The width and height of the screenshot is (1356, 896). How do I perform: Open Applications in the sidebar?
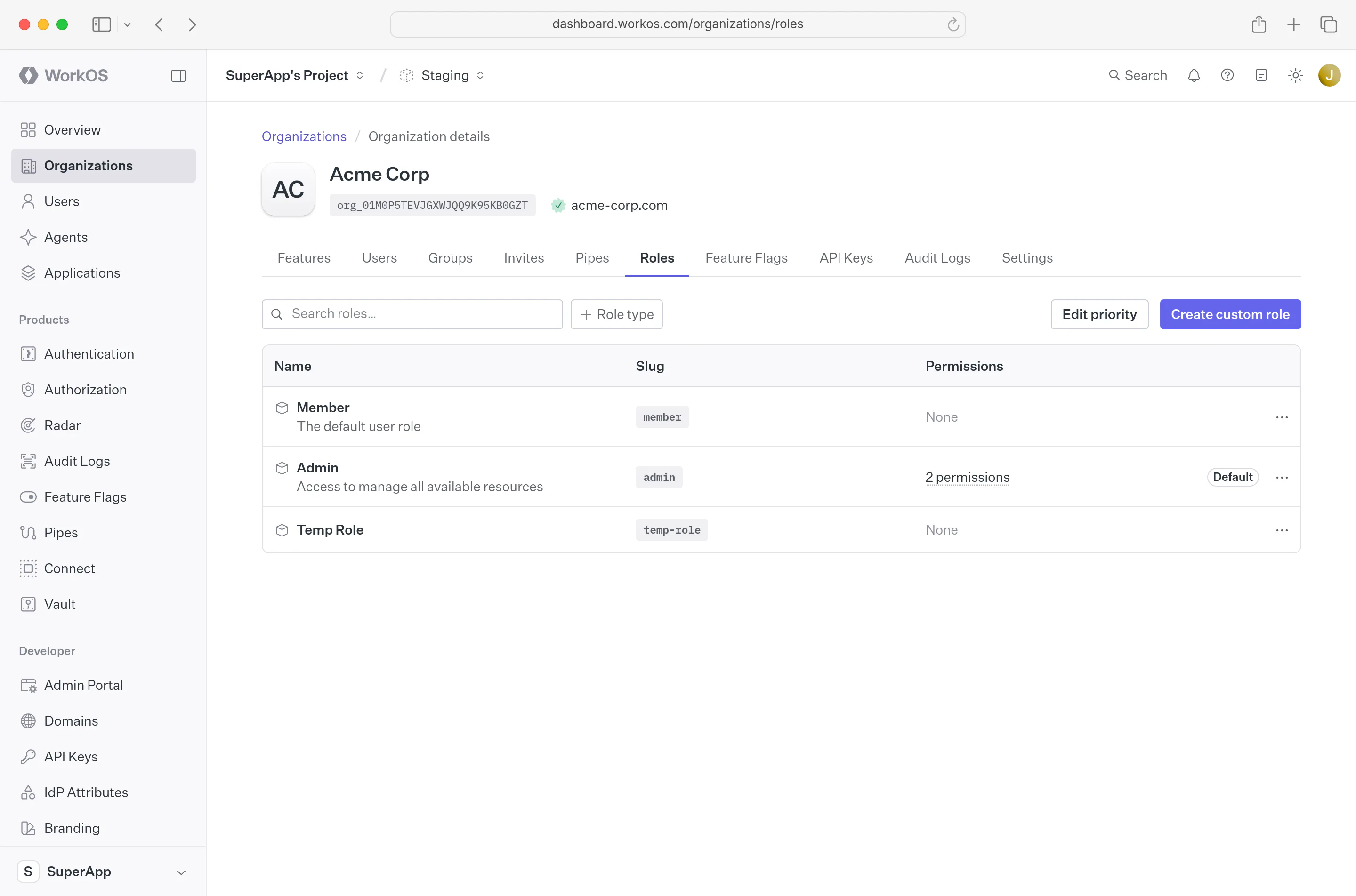(104, 272)
